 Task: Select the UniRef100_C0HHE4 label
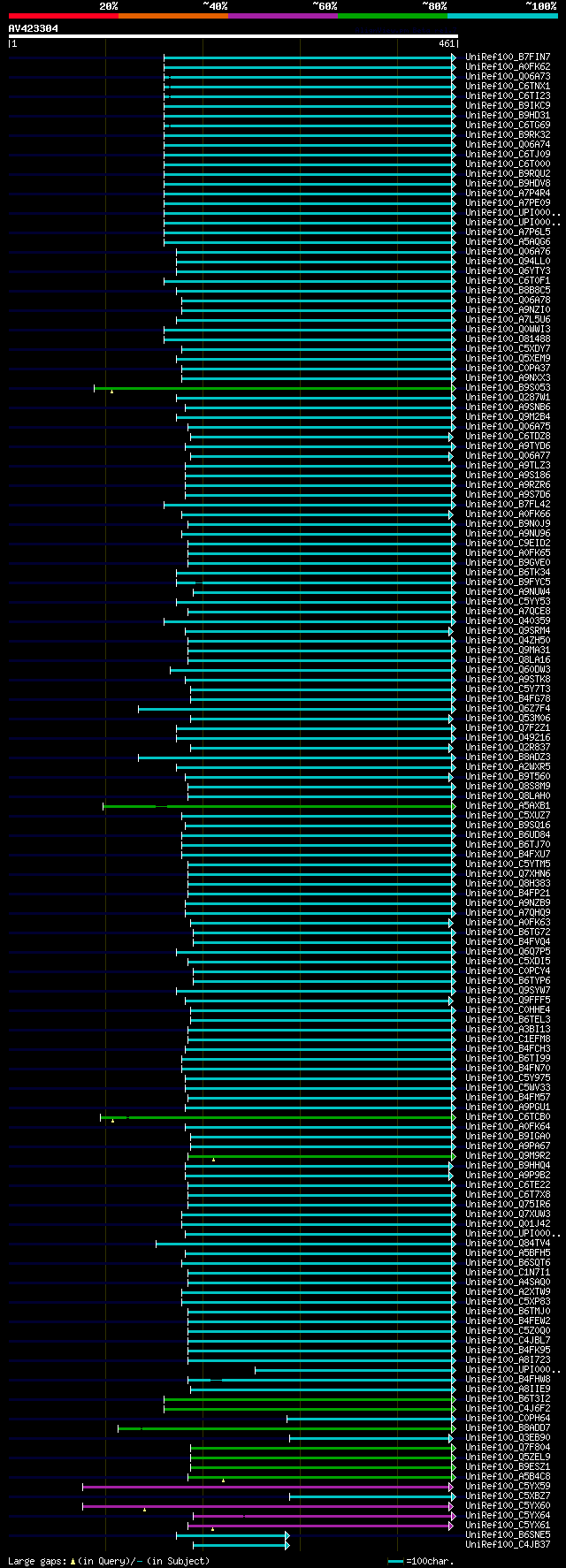point(508,1010)
